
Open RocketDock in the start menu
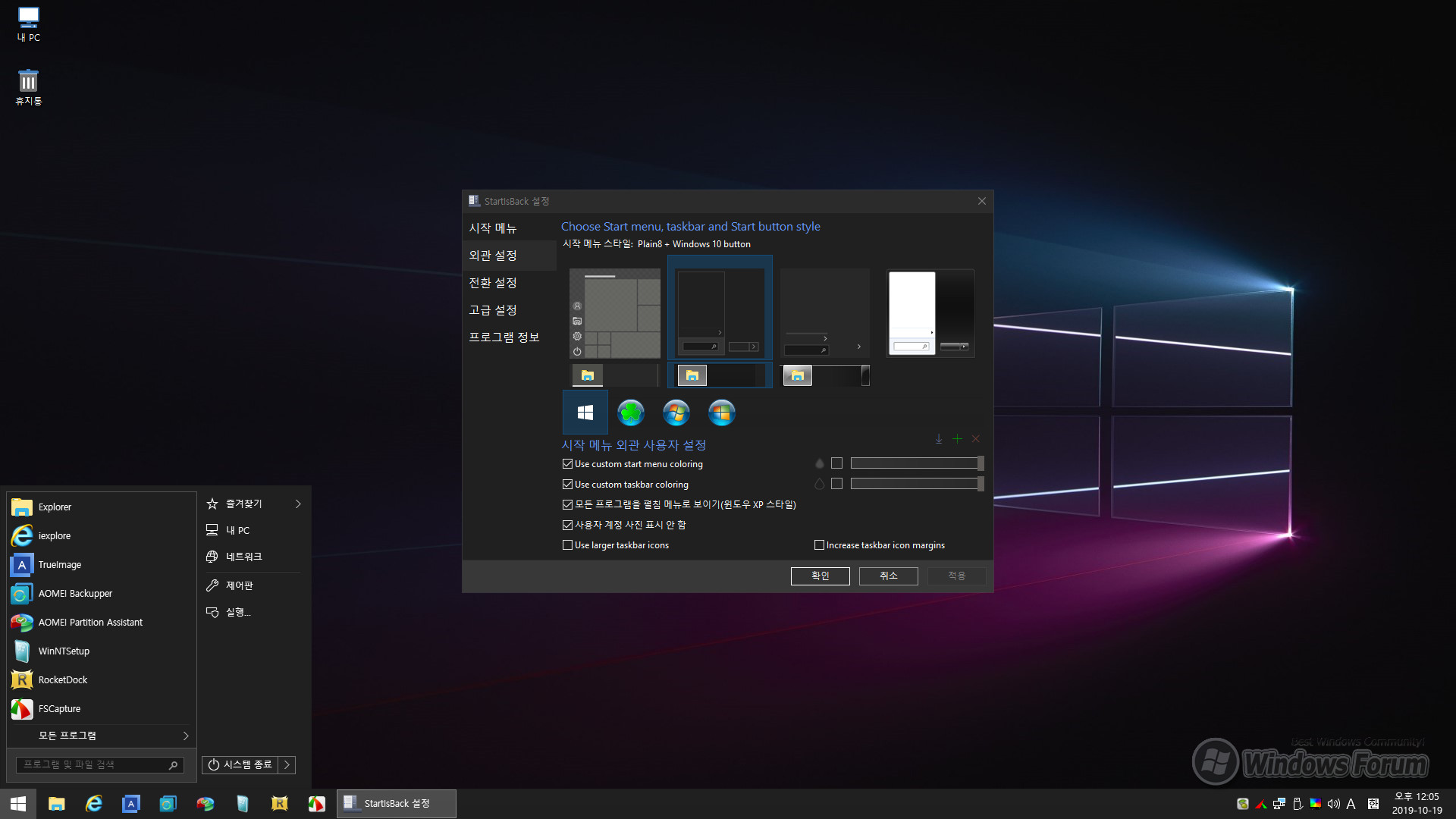tap(102, 679)
